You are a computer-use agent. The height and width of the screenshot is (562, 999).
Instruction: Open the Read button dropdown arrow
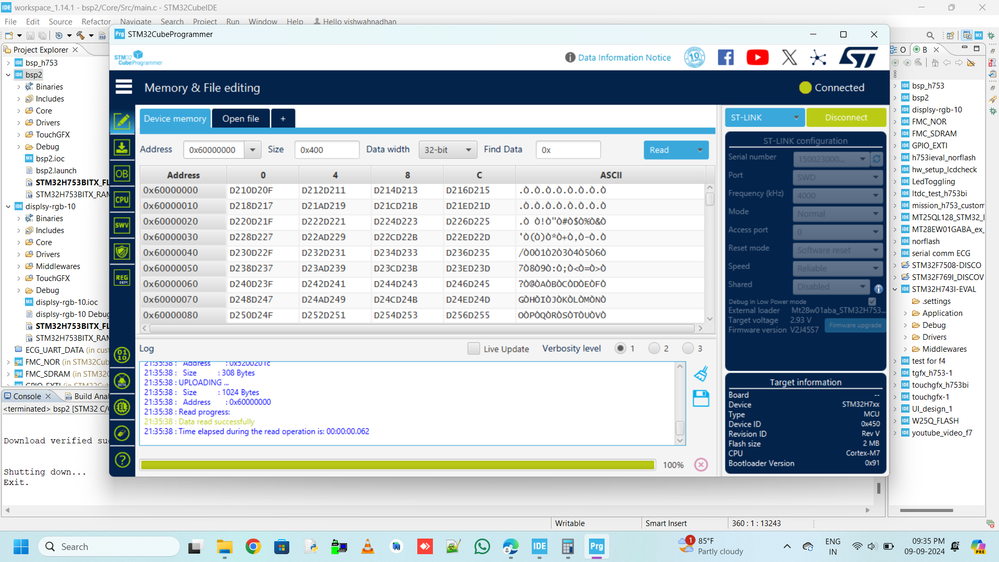click(x=700, y=150)
